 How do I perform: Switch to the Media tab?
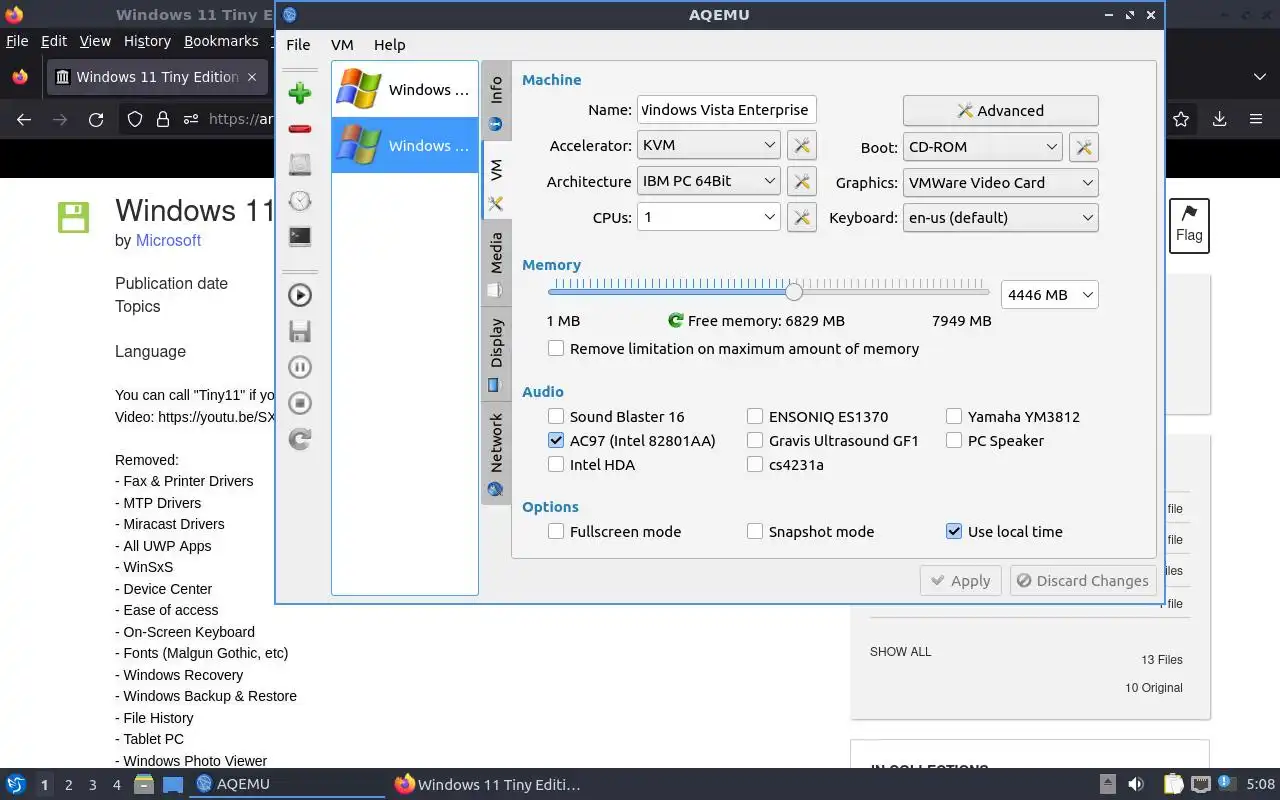[x=496, y=264]
